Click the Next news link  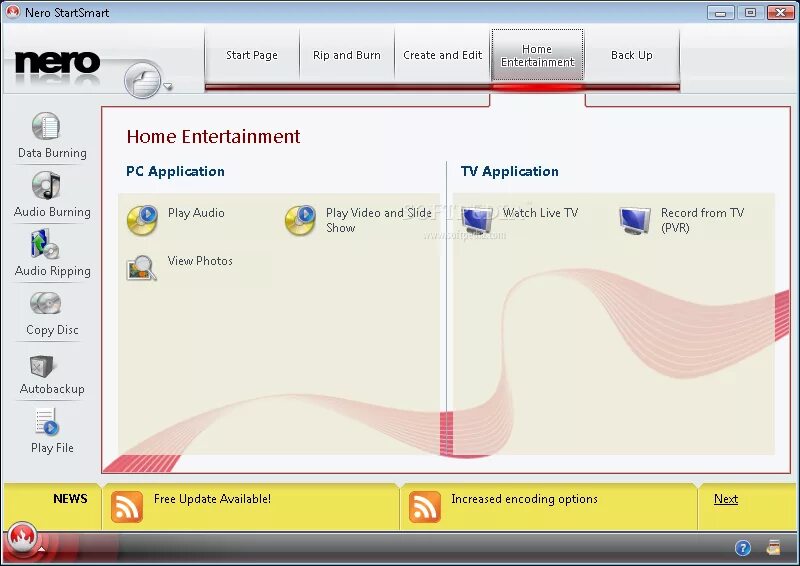[x=726, y=499]
